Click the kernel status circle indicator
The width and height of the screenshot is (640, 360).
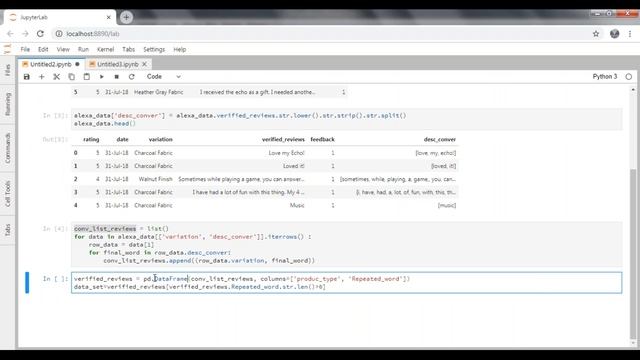[629, 77]
